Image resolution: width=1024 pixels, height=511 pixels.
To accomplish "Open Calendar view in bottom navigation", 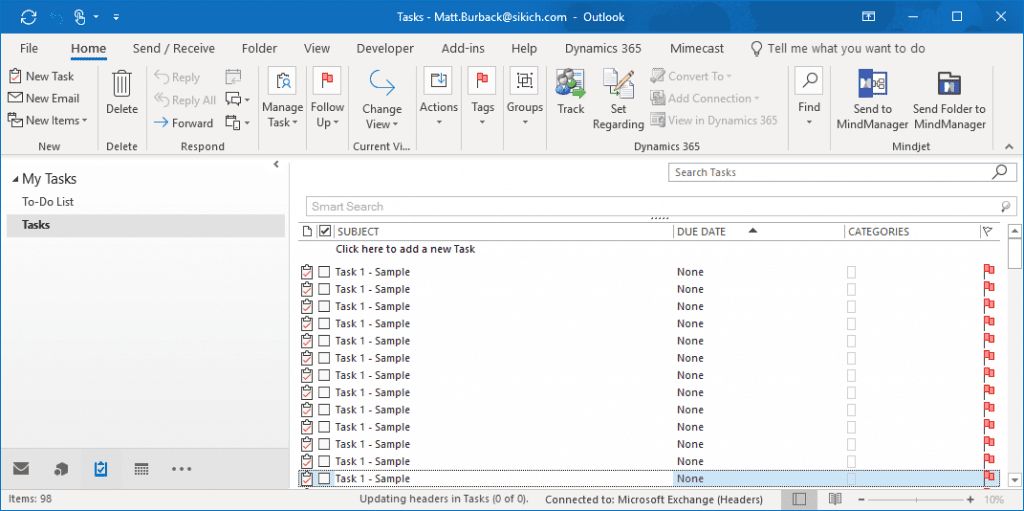I will coord(141,469).
